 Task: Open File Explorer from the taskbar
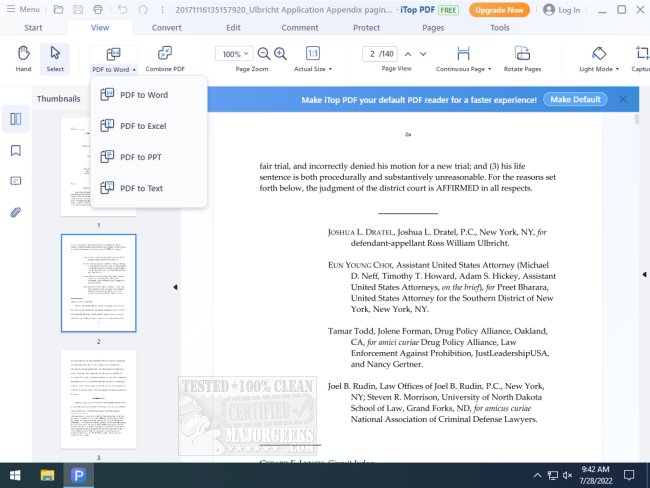[47, 474]
